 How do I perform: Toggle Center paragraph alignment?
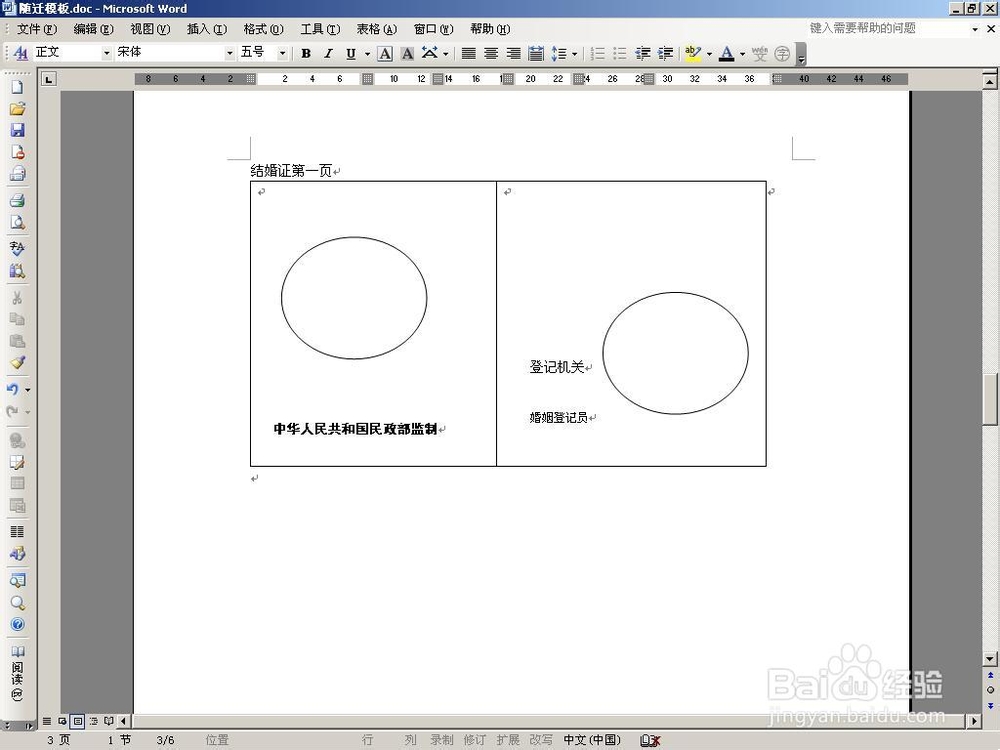(x=491, y=54)
